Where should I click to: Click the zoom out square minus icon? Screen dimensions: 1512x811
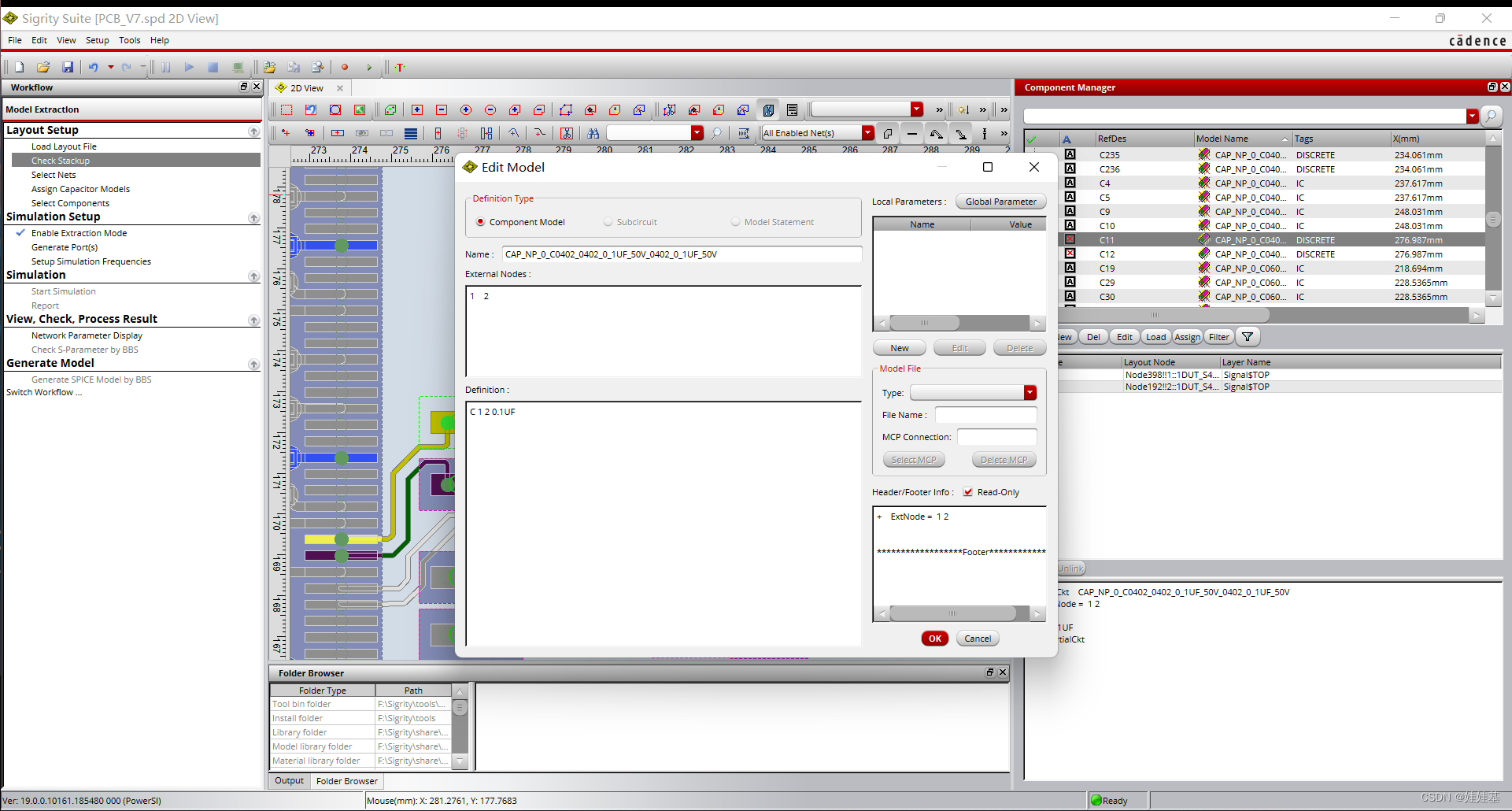tap(442, 110)
